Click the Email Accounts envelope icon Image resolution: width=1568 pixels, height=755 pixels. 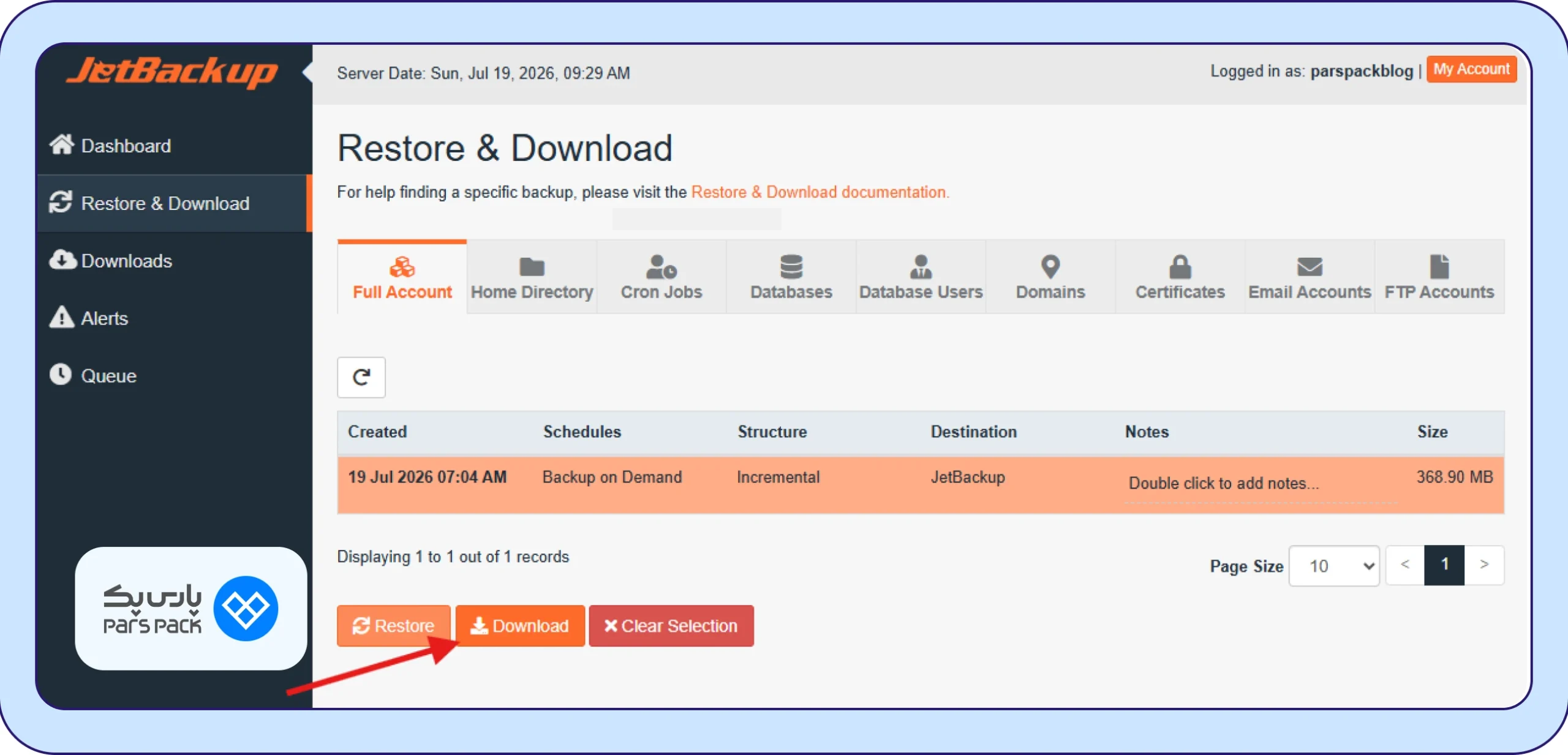(x=1310, y=267)
